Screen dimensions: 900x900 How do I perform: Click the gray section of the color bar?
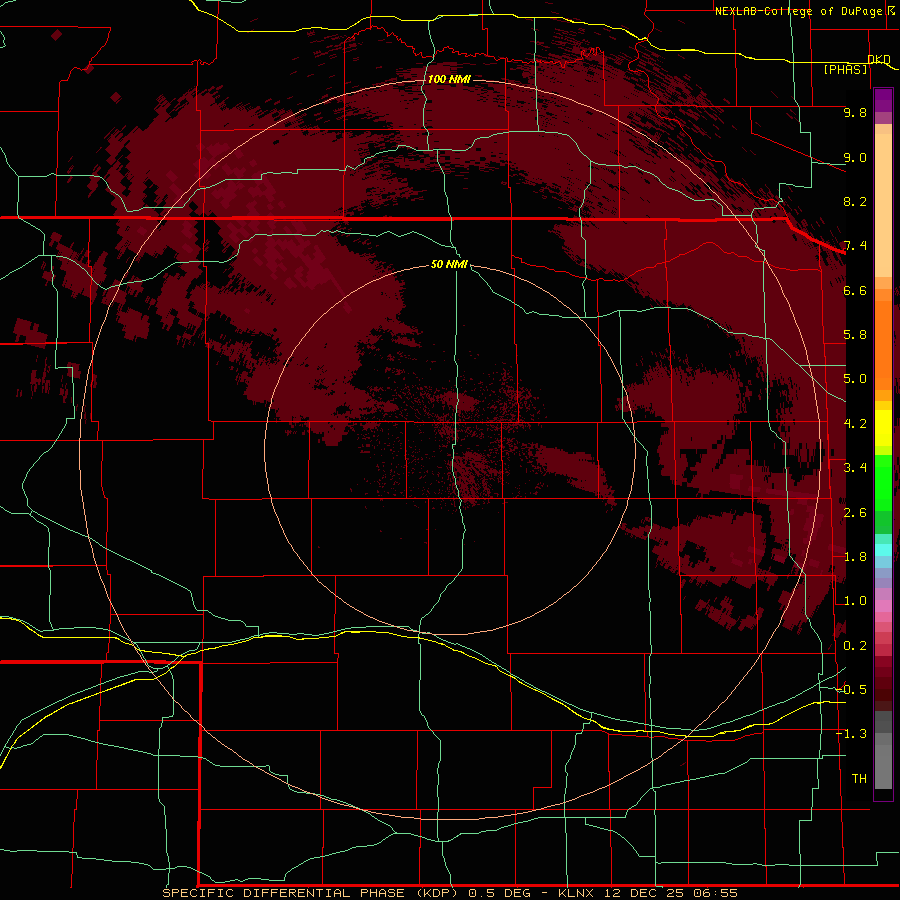[x=883, y=749]
